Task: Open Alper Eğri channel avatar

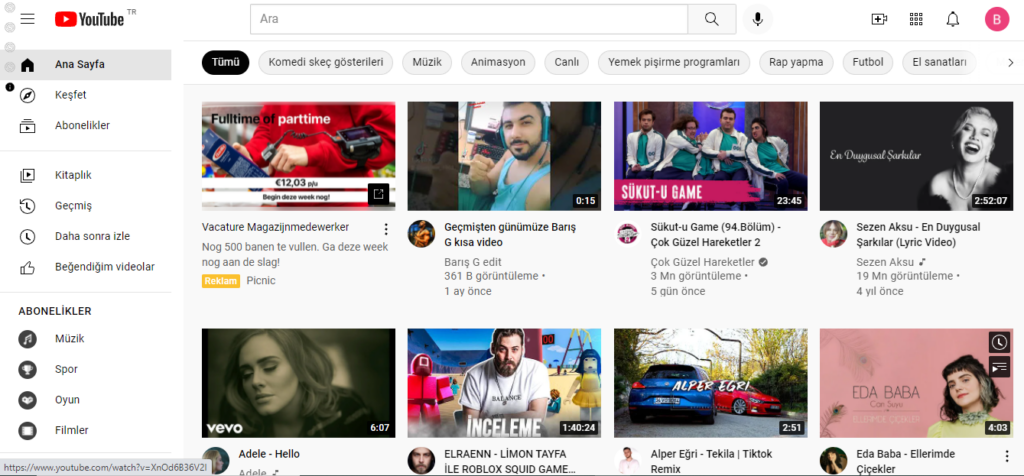Action: tap(628, 460)
